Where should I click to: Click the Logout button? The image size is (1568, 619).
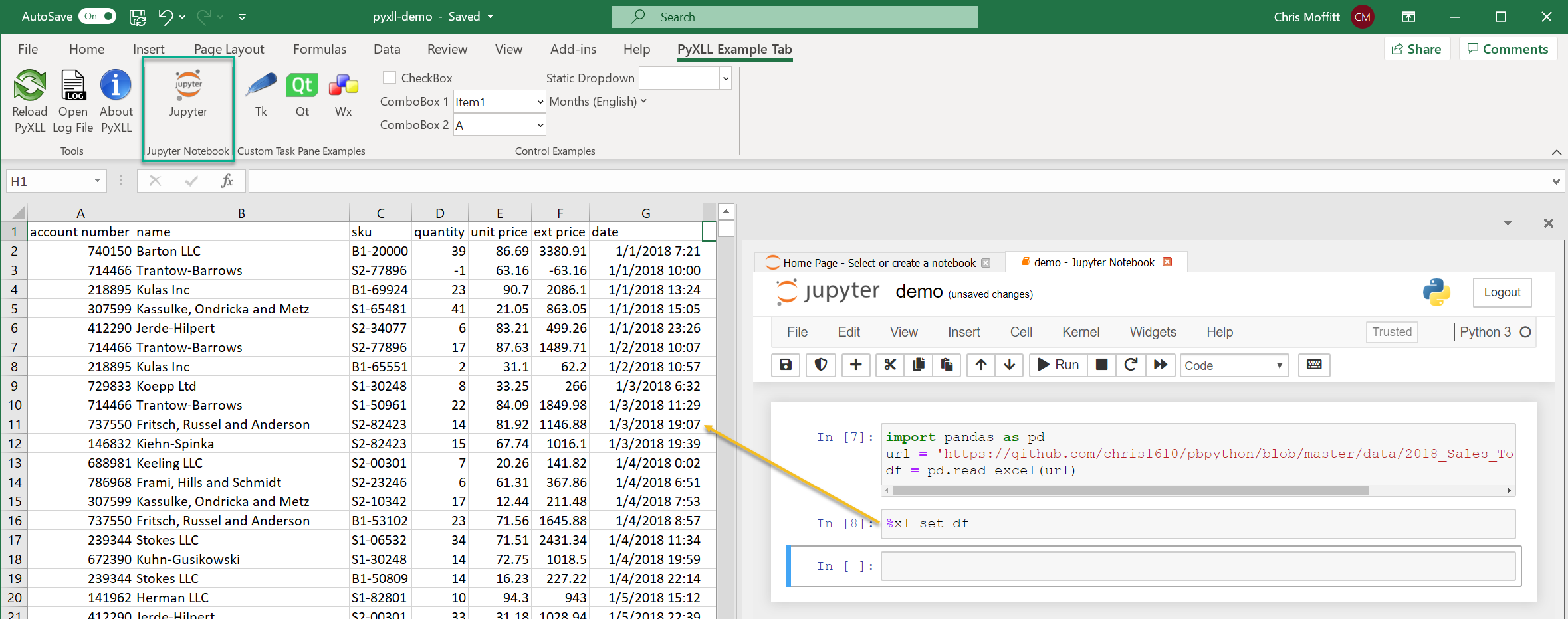click(x=1502, y=292)
